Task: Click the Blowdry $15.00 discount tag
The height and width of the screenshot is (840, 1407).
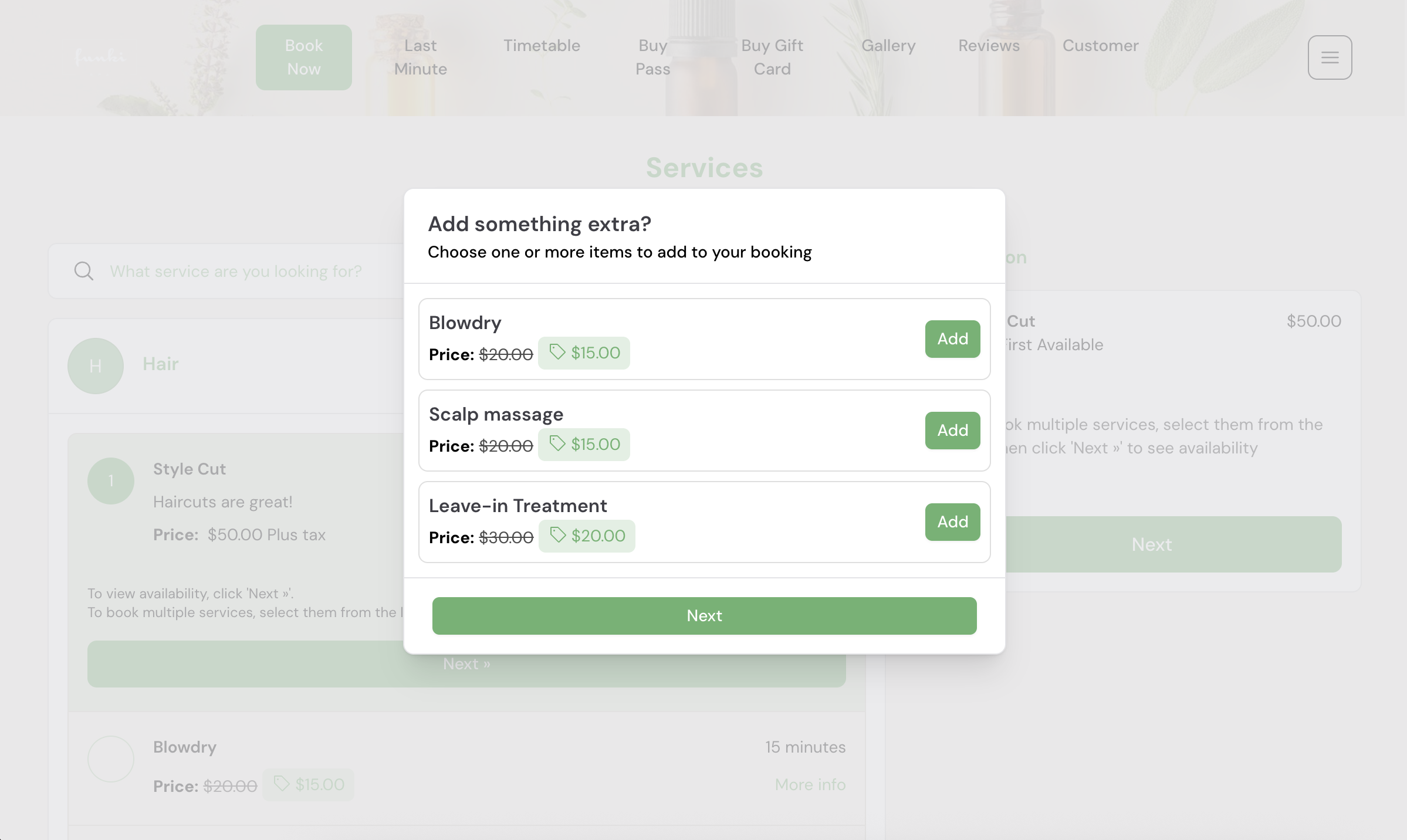Action: (584, 353)
